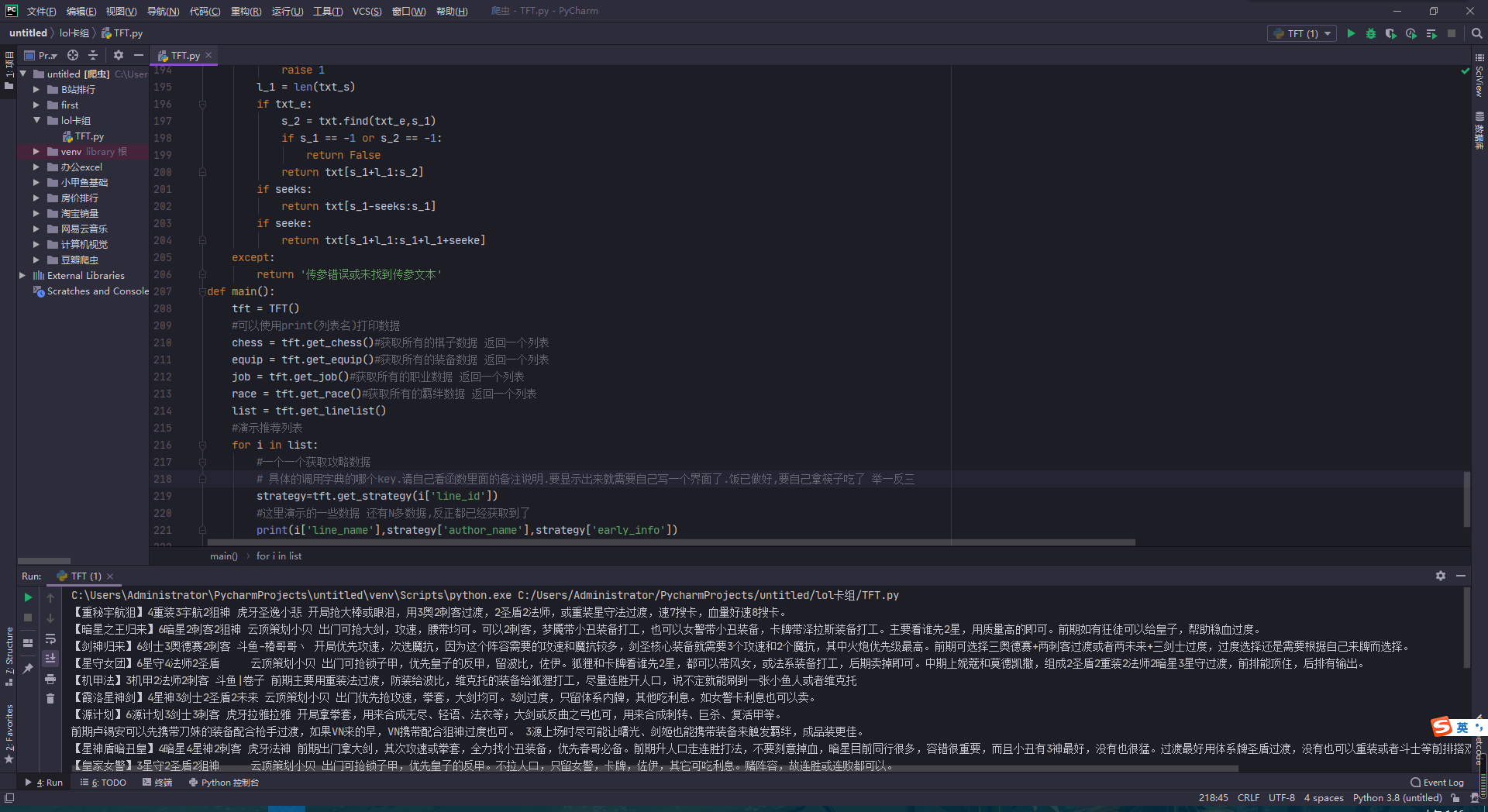Open the 帮助(H) menu
The width and height of the screenshot is (1488, 812).
click(452, 11)
